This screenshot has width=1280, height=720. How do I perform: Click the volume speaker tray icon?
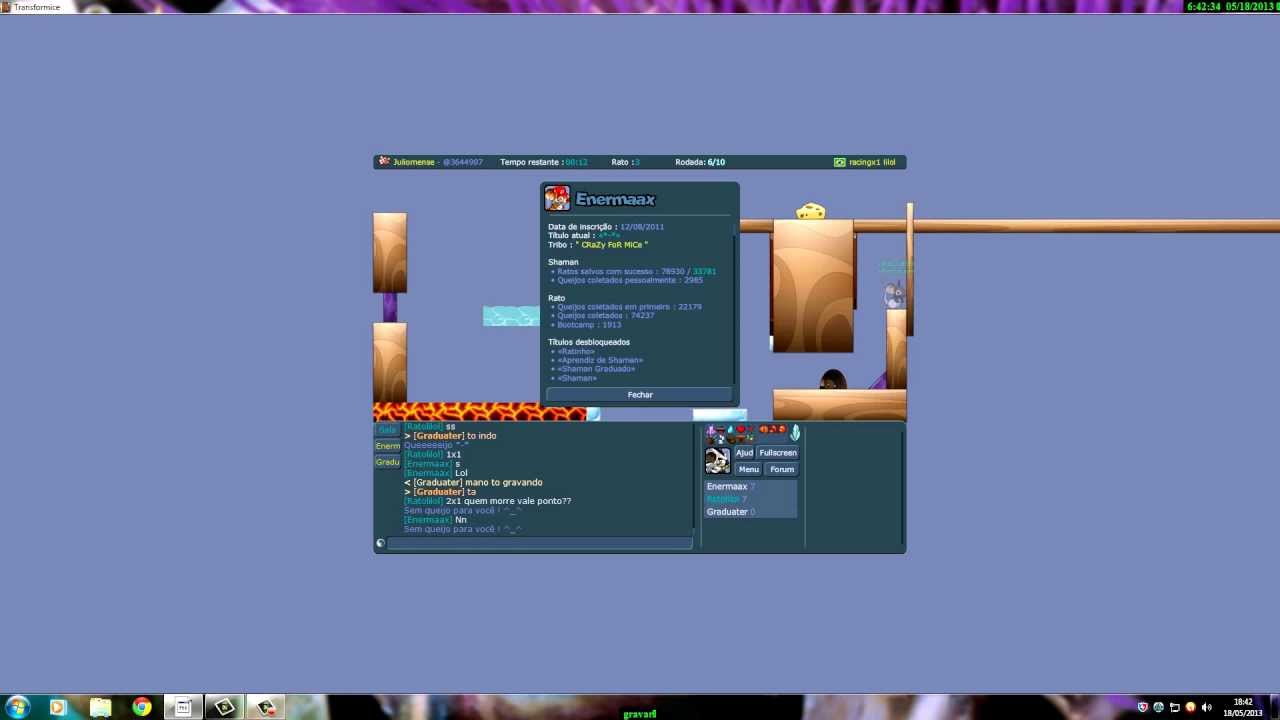pyautogui.click(x=1207, y=707)
